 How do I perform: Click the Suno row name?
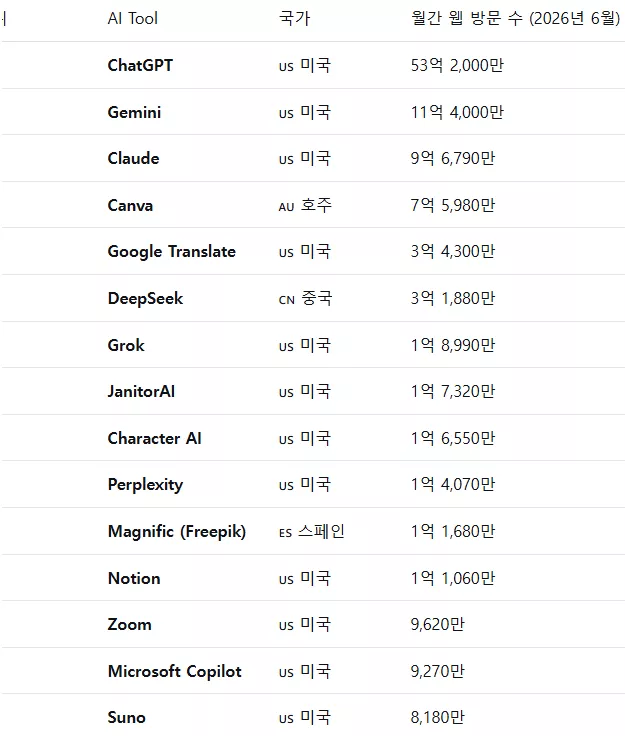point(126,717)
